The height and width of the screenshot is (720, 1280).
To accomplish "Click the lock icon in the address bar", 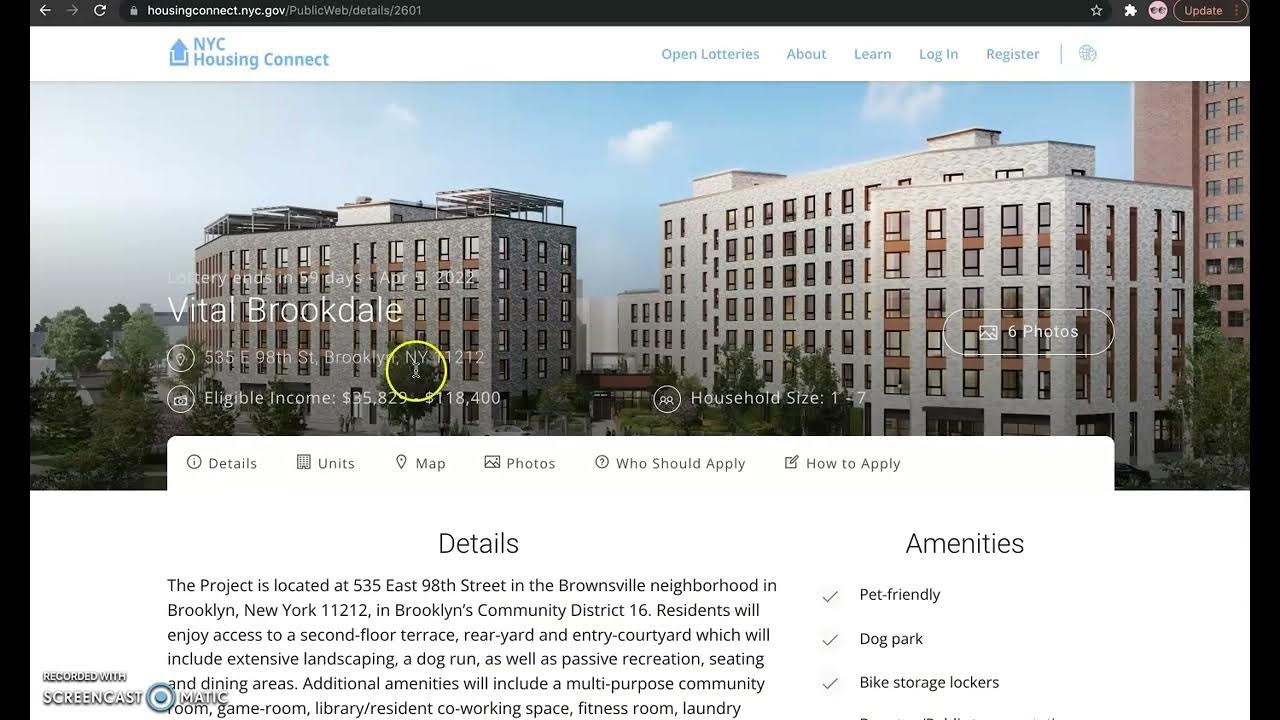I will [x=135, y=10].
